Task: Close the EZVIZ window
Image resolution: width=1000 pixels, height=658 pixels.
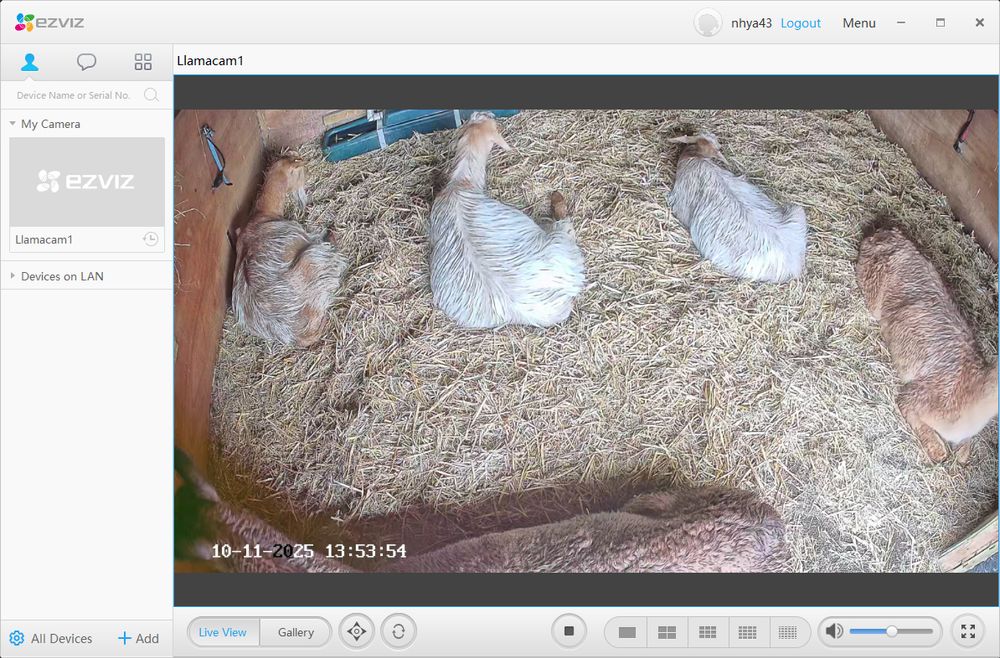Action: pos(980,22)
